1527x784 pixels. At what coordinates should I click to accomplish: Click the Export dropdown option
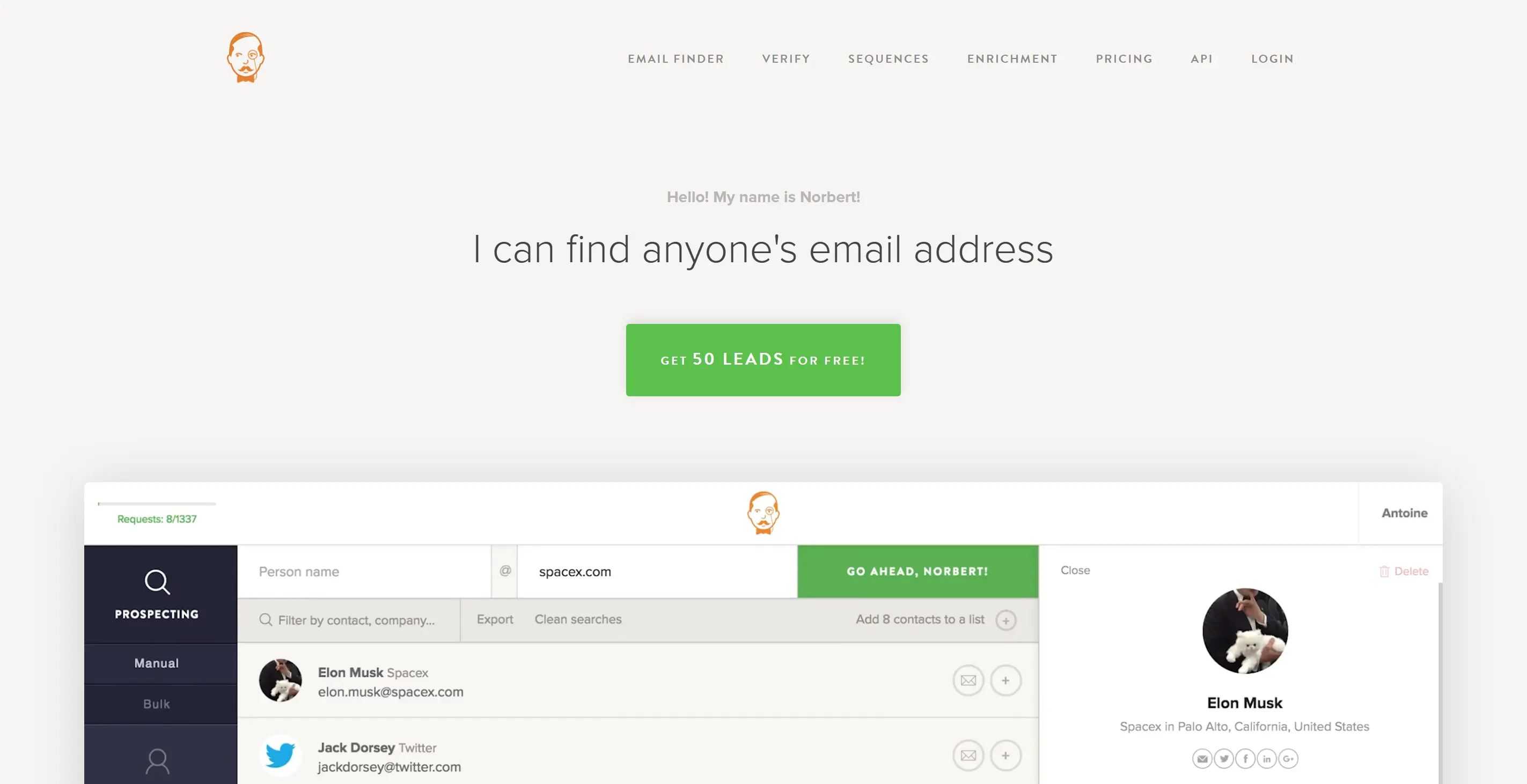pos(494,619)
